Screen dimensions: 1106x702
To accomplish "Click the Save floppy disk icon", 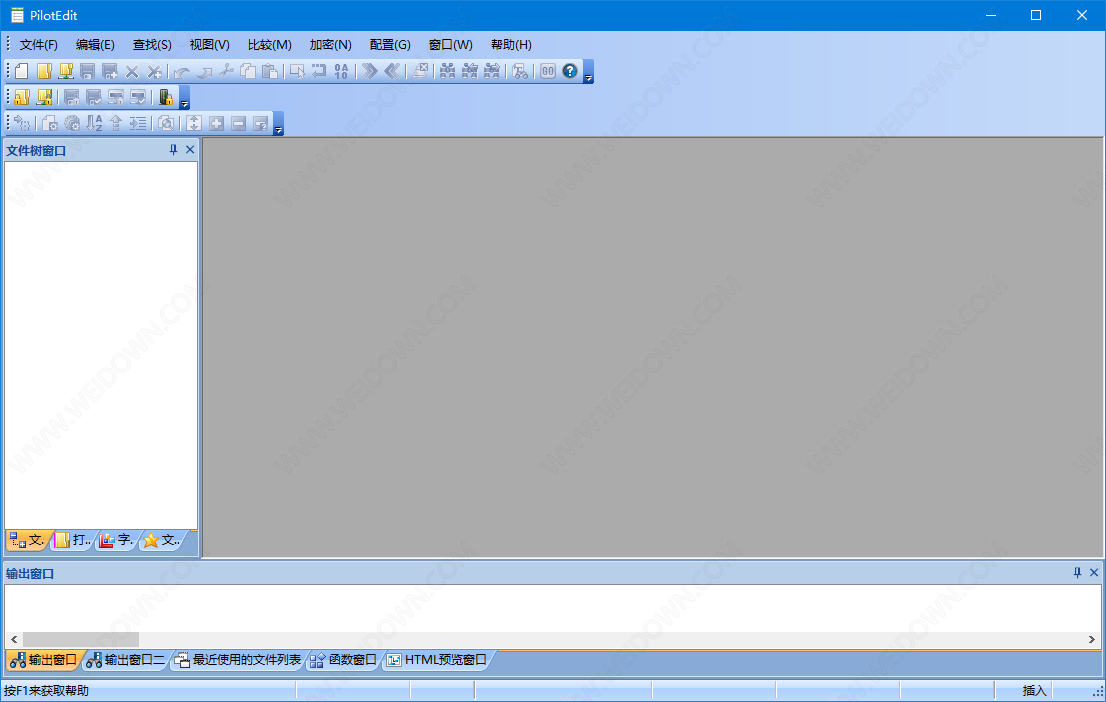I will (87, 71).
